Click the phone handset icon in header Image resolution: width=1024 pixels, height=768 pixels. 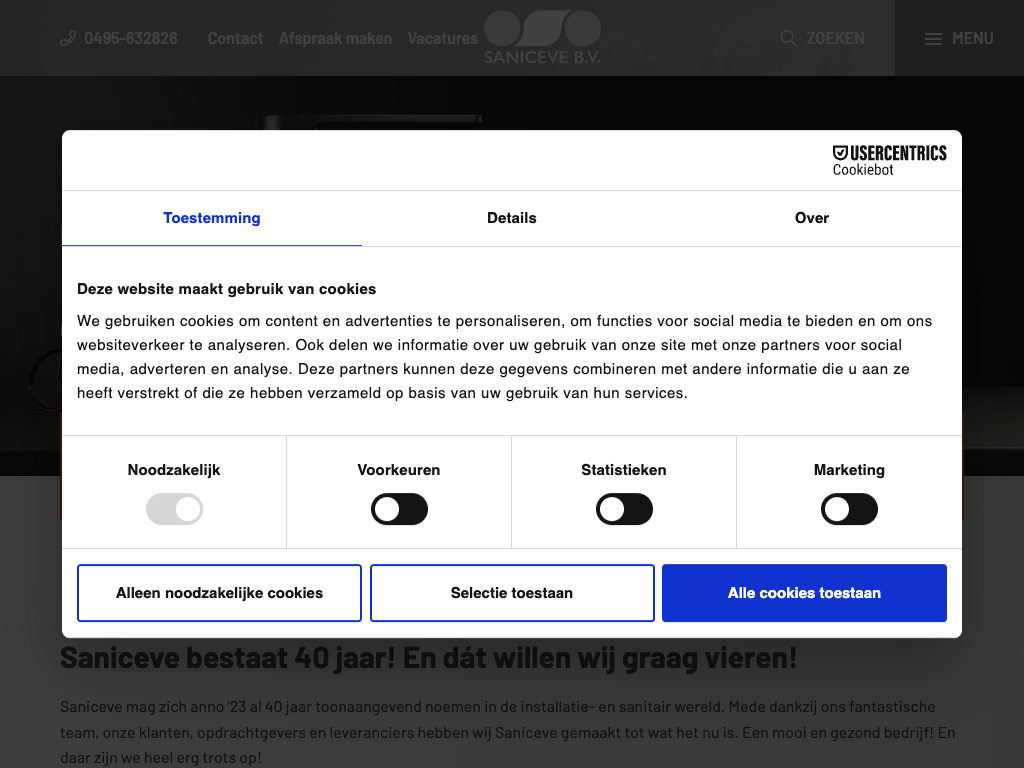(68, 39)
